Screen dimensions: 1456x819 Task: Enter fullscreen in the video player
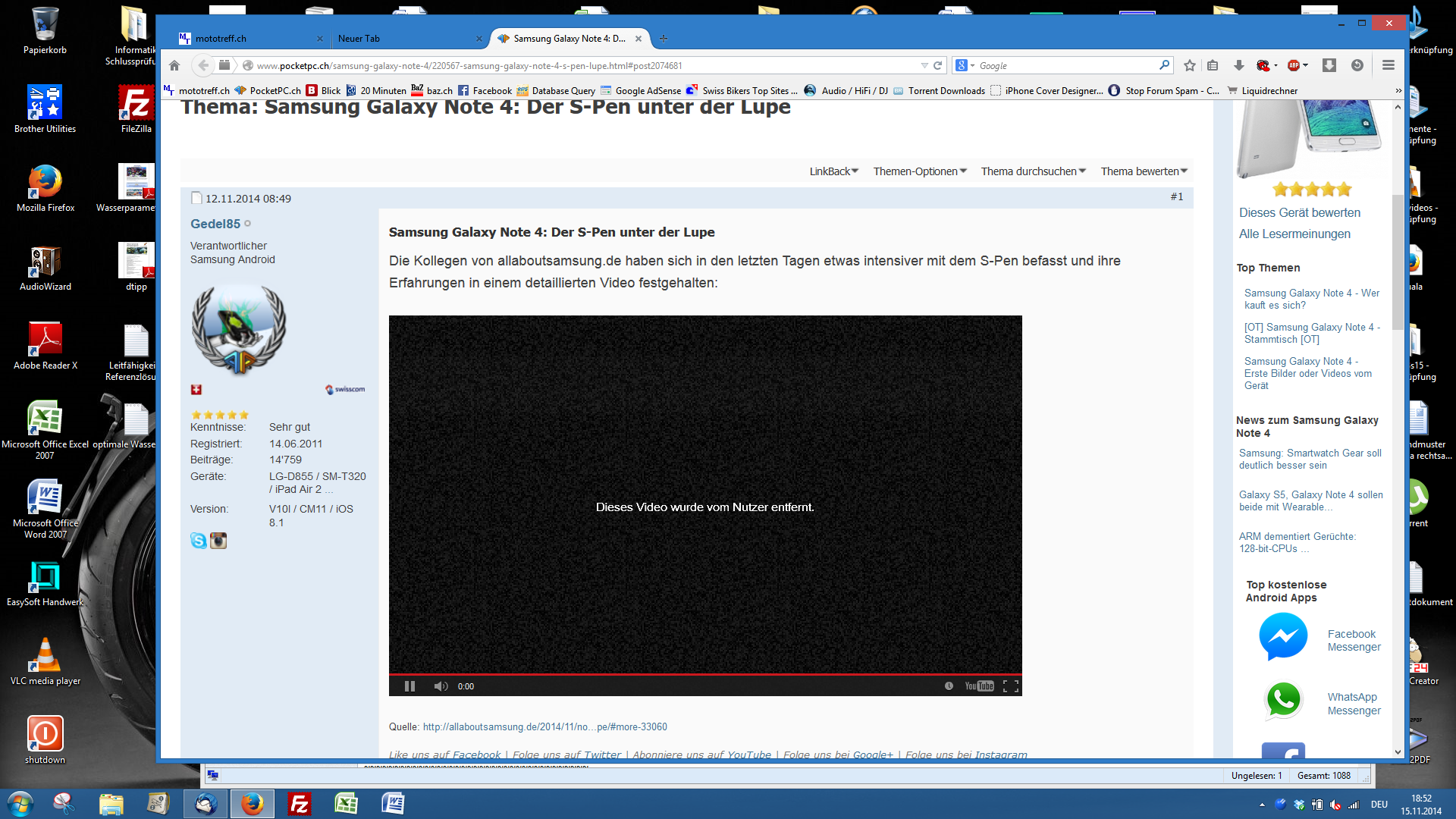point(1010,686)
